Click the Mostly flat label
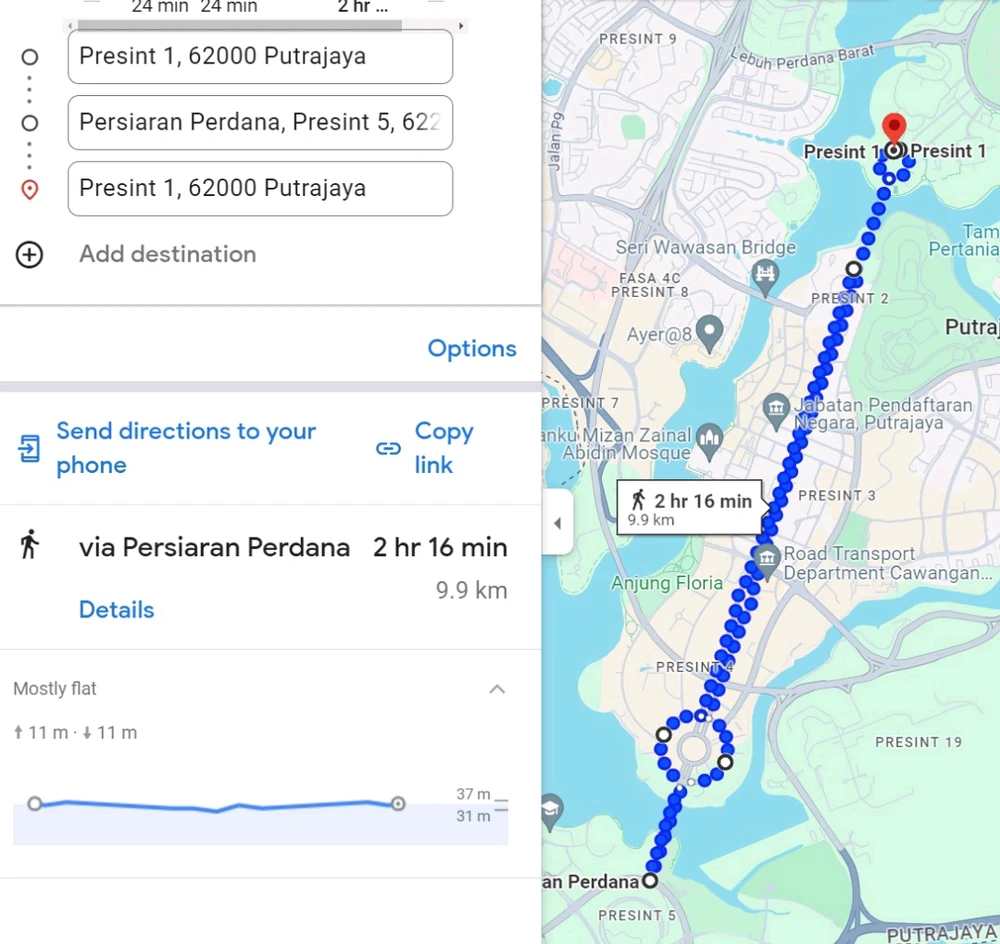The image size is (1000, 944). point(55,689)
